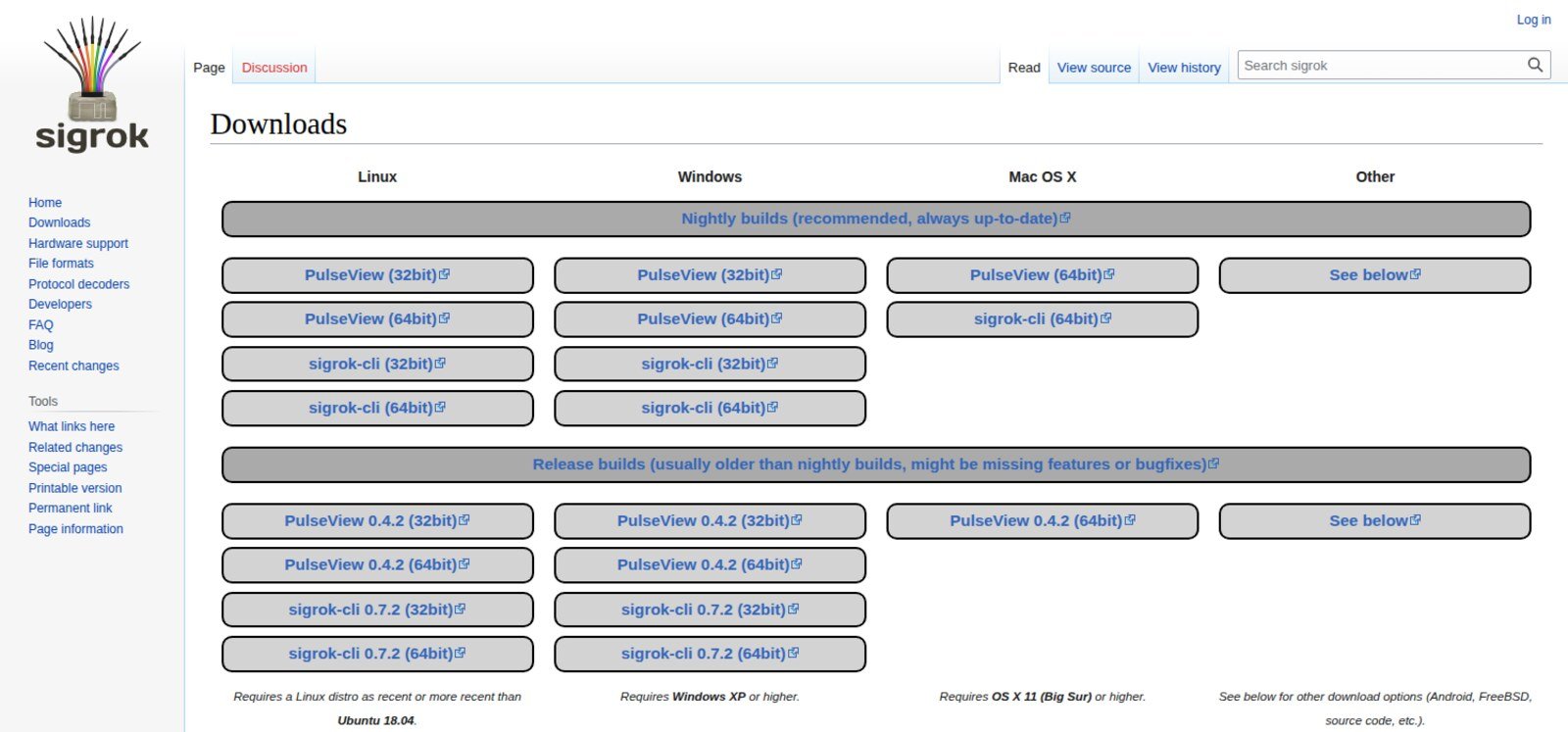Select the Read tab
The height and width of the screenshot is (732, 1568).
point(1024,68)
